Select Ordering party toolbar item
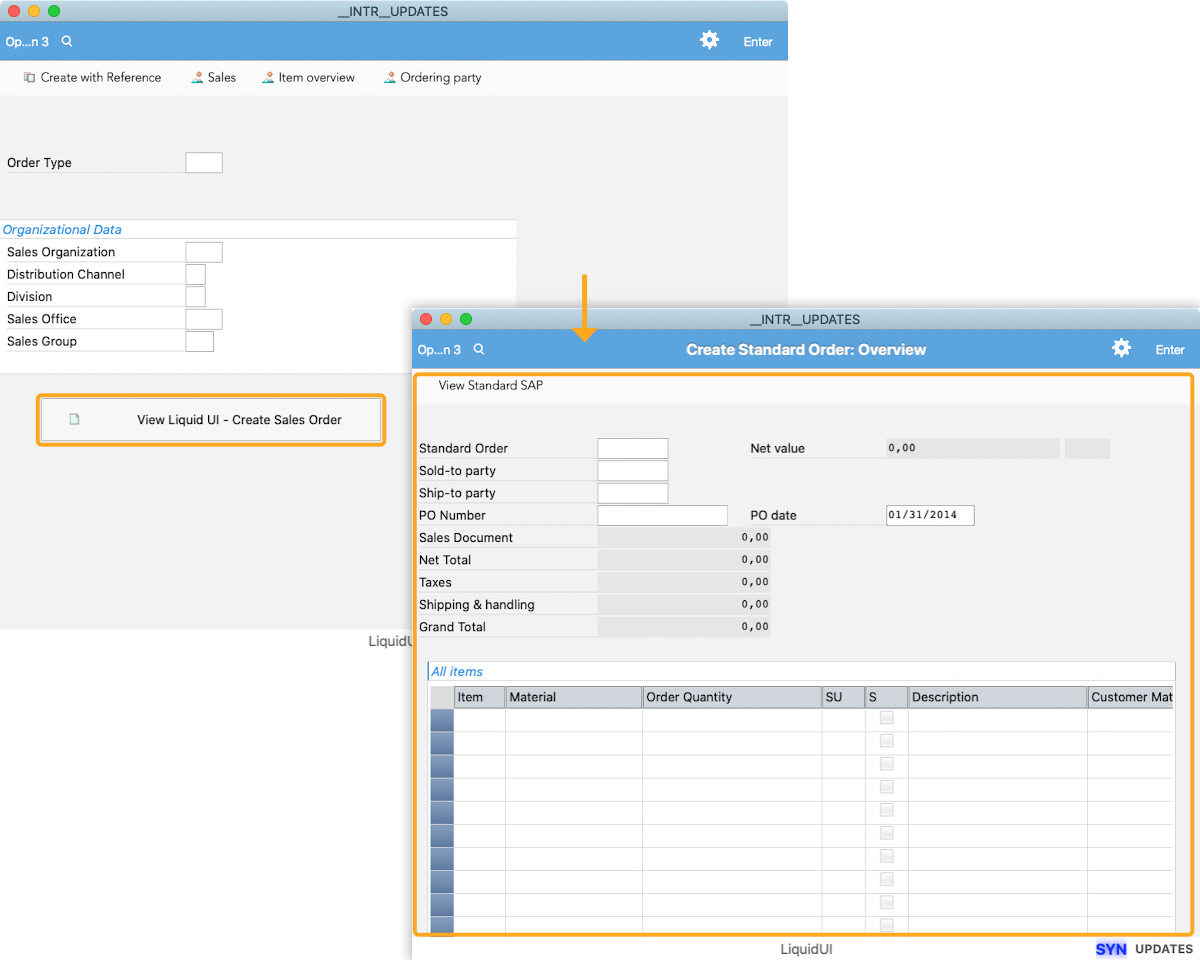Image resolution: width=1200 pixels, height=960 pixels. click(x=432, y=77)
